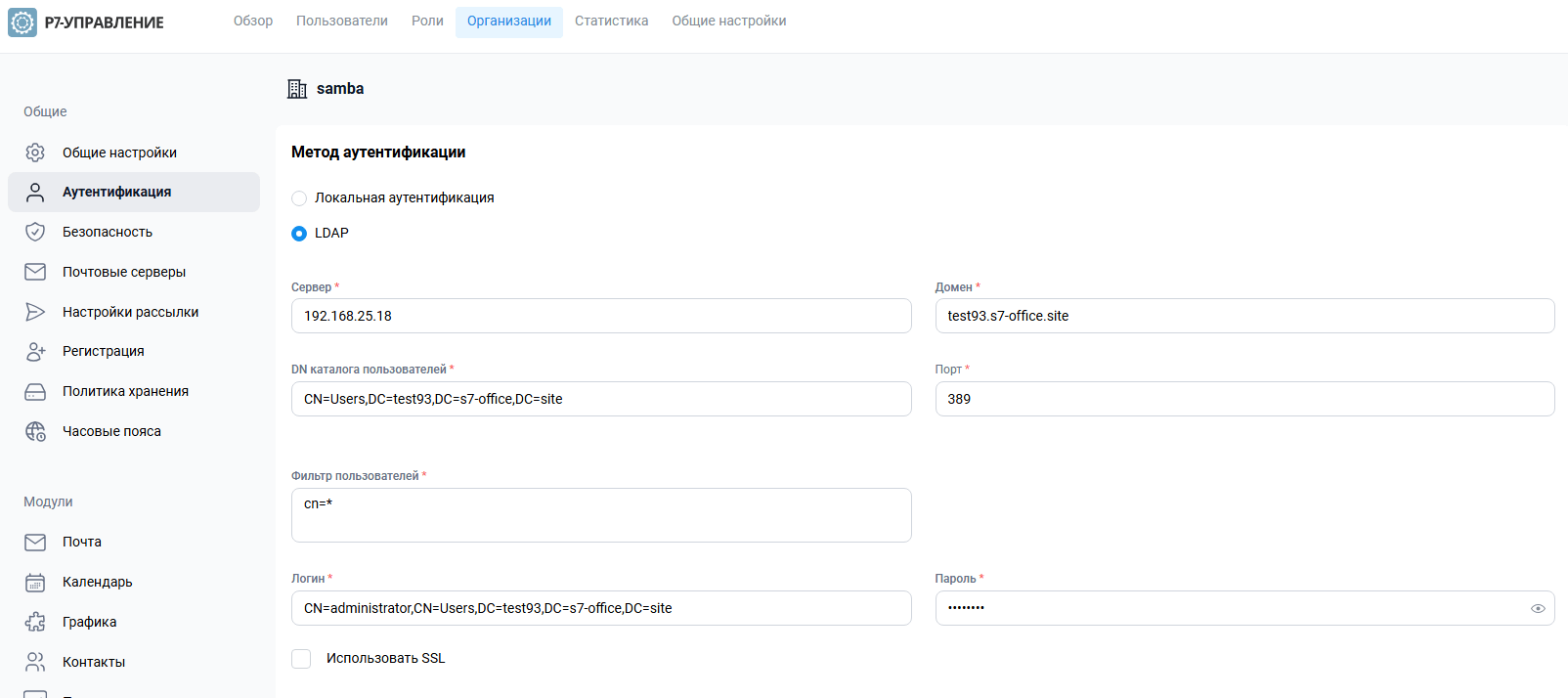Switch to the Статистика tab

(x=611, y=22)
